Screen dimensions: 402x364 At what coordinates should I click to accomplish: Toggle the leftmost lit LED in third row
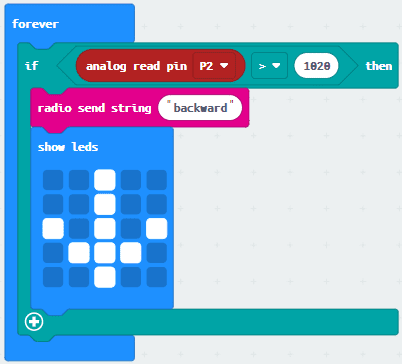tap(53, 229)
